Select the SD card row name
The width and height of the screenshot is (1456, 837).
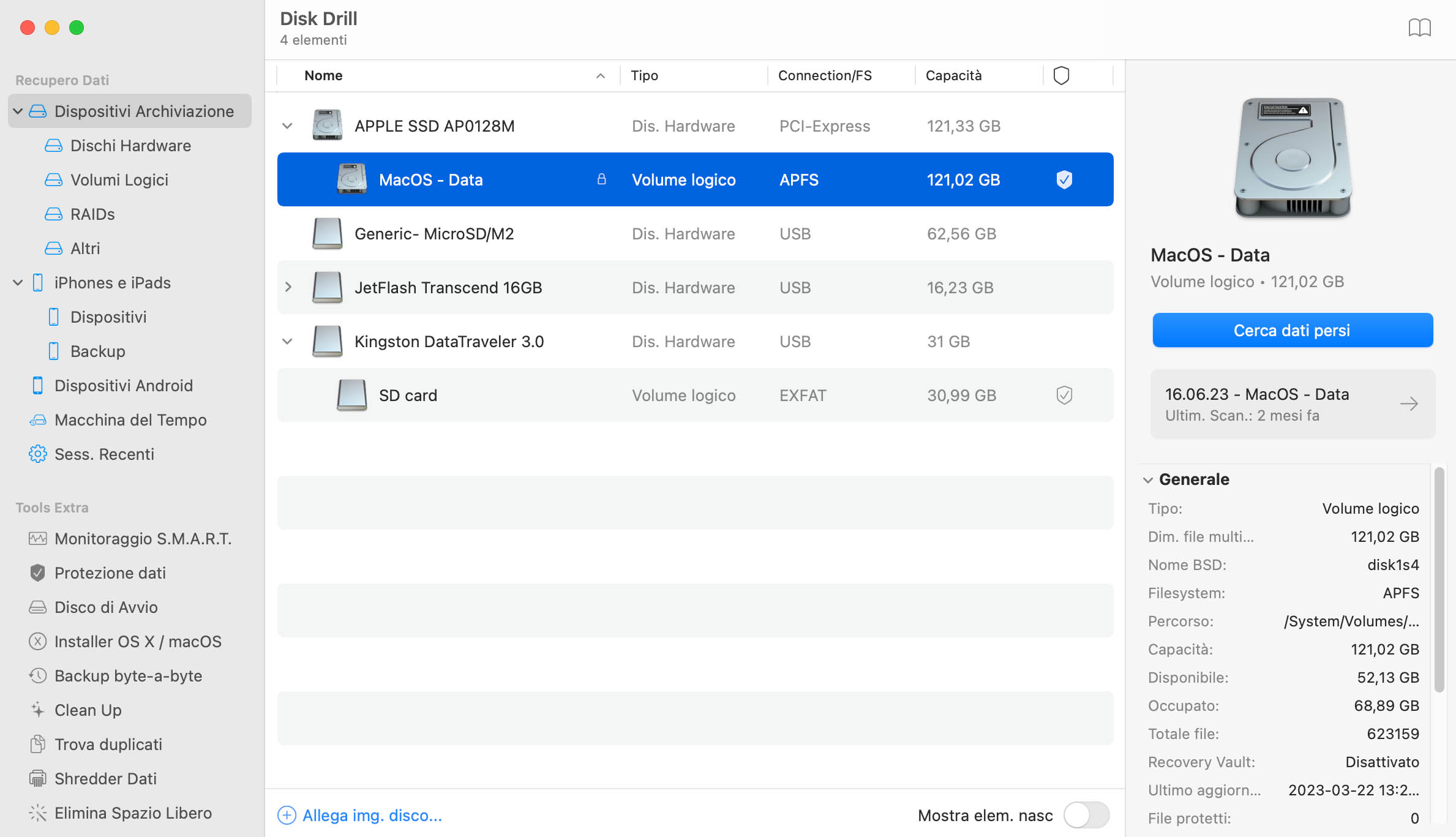(x=408, y=396)
